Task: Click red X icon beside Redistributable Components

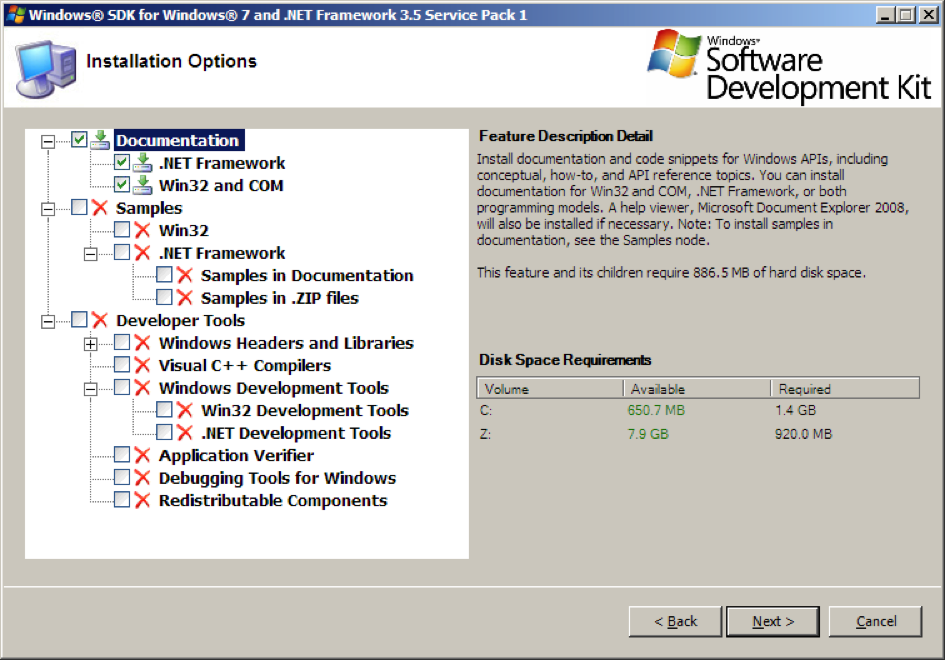Action: 142,500
